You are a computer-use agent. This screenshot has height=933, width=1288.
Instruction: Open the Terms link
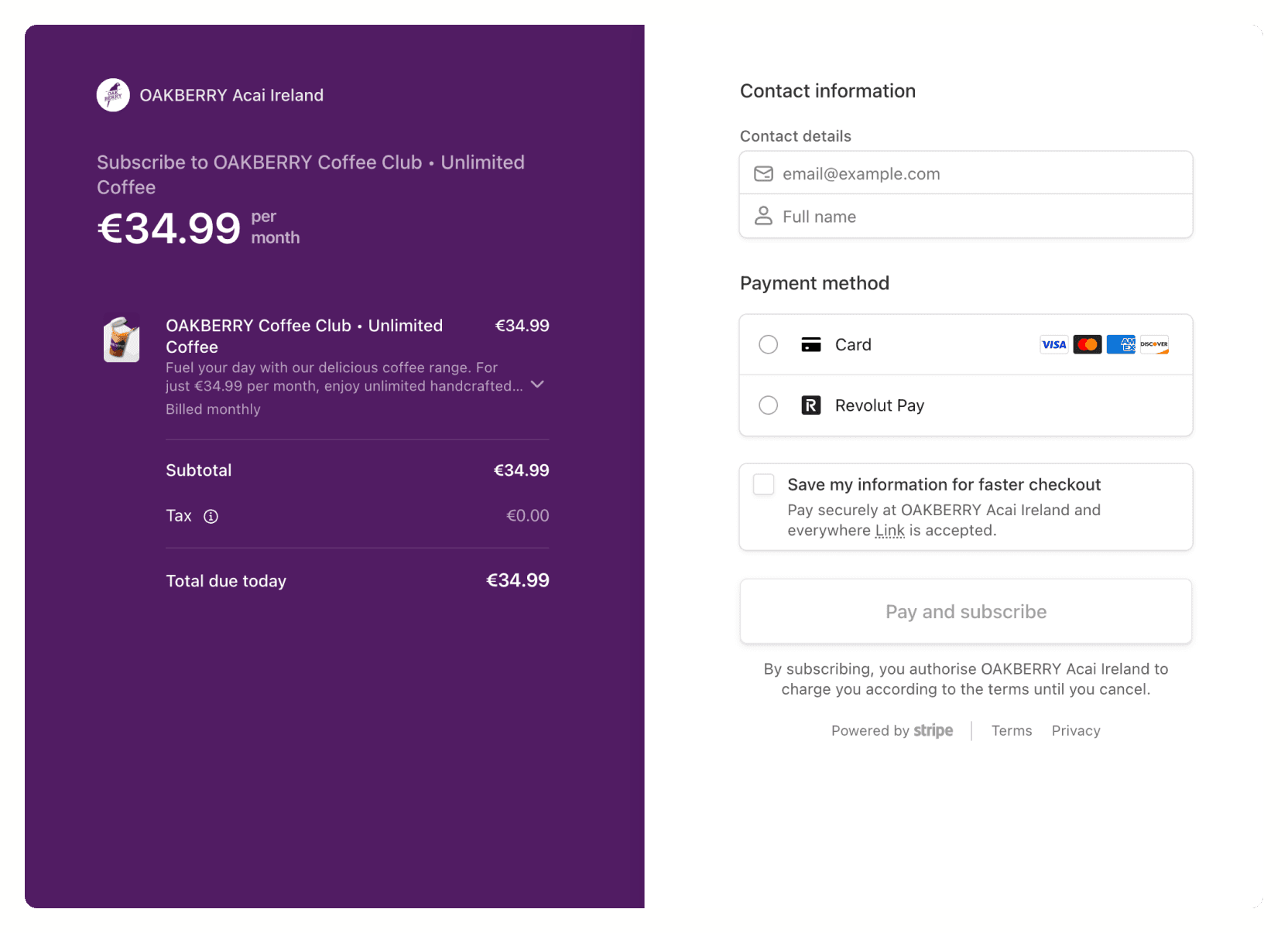click(1011, 731)
